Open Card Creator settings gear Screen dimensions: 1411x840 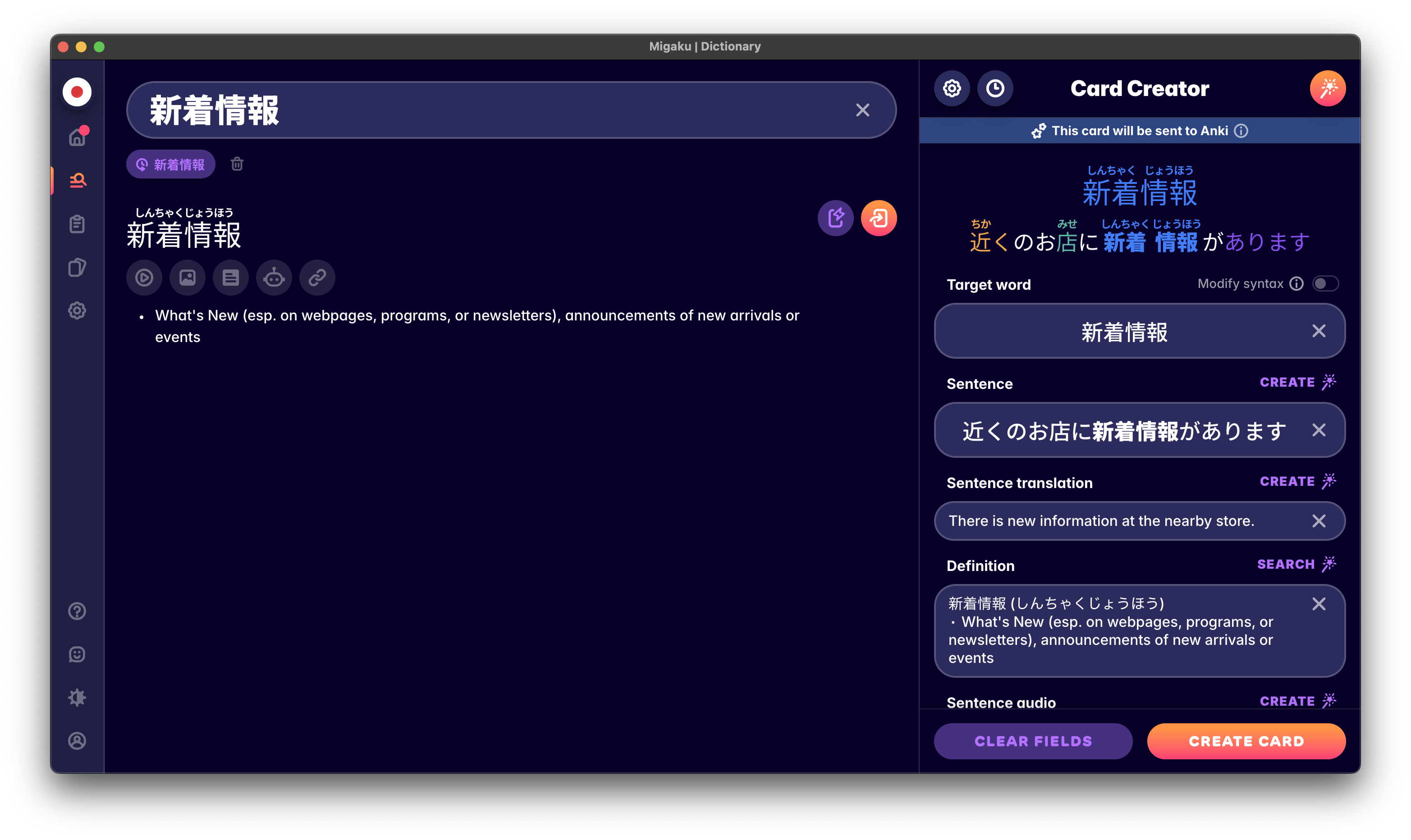pos(952,88)
